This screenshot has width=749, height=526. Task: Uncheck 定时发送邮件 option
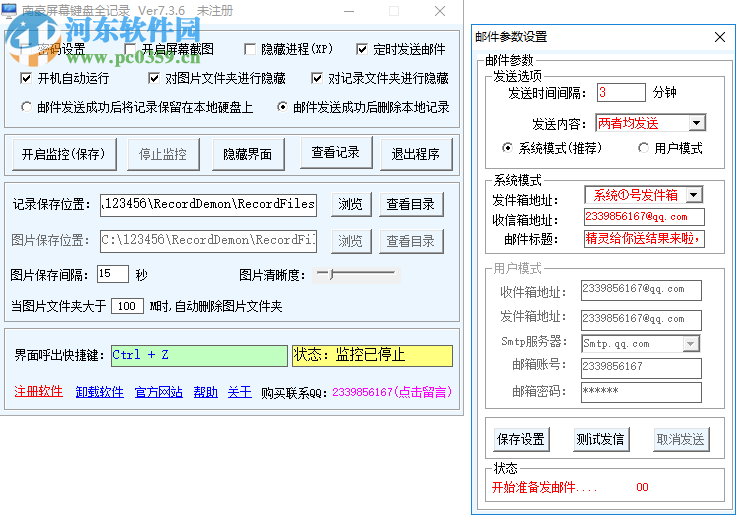[362, 49]
